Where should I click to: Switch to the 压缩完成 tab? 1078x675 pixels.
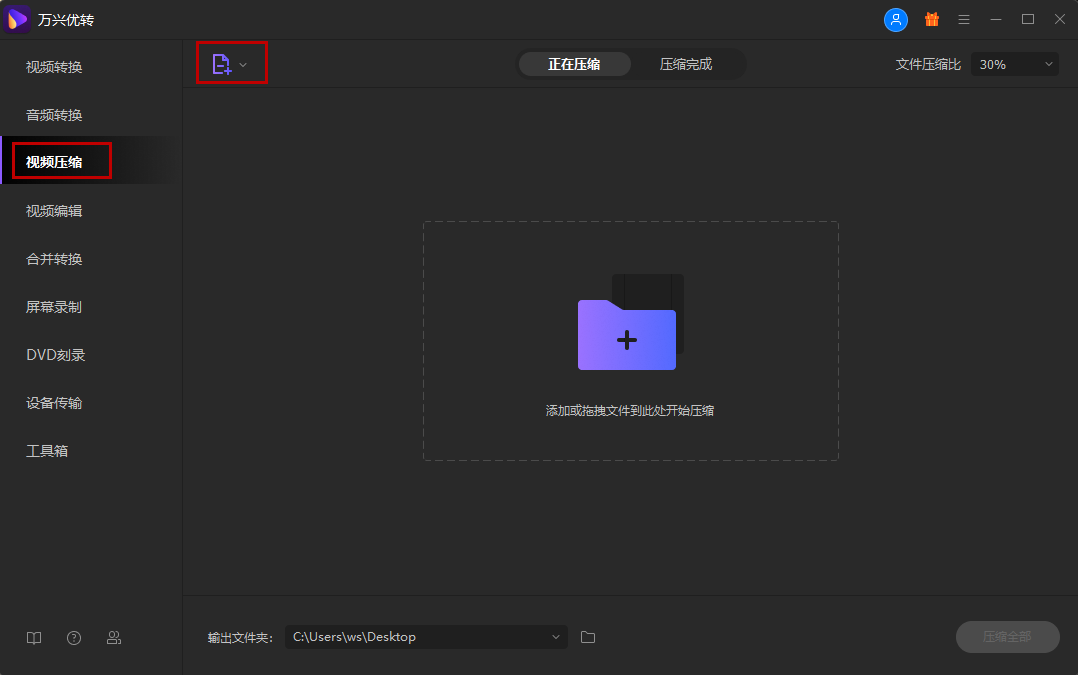[x=685, y=64]
